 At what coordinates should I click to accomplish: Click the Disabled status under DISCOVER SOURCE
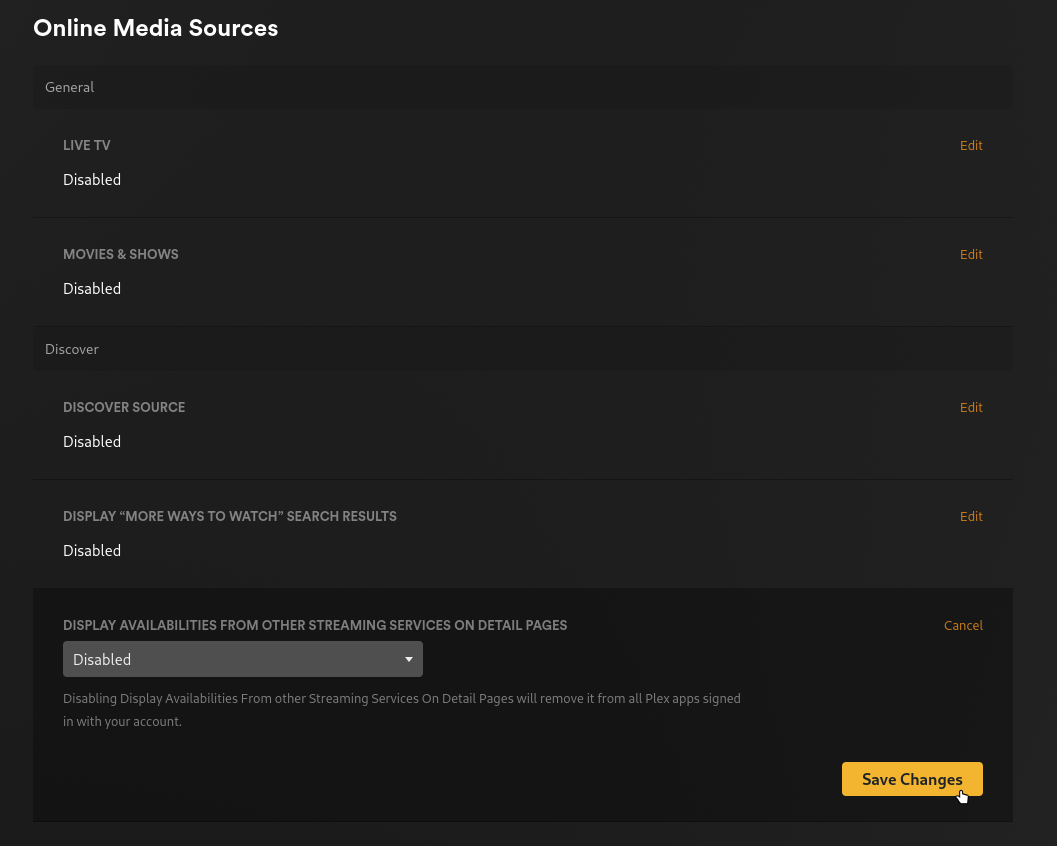92,441
